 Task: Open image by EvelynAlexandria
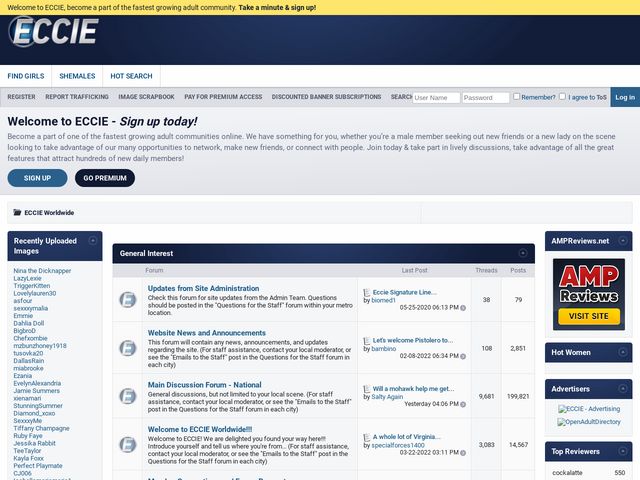tap(37, 383)
